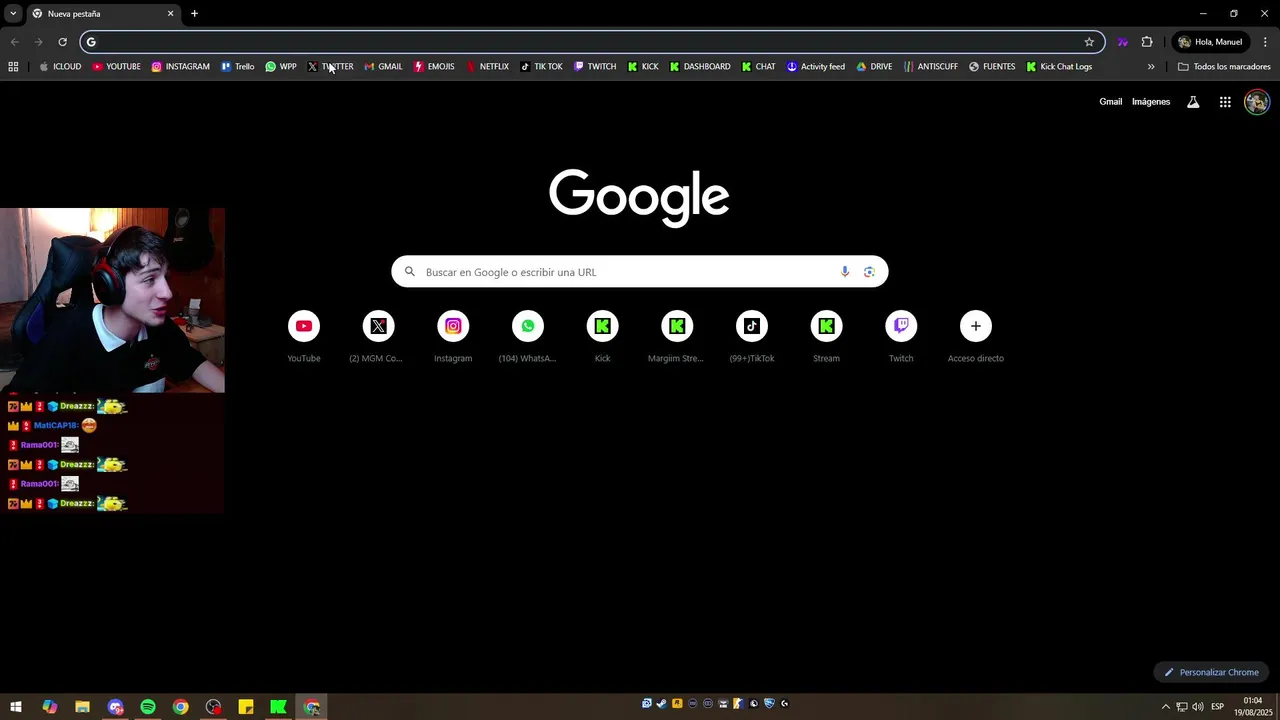Open the Hola, Manuel profile button
The height and width of the screenshot is (720, 1280).
1211,42
